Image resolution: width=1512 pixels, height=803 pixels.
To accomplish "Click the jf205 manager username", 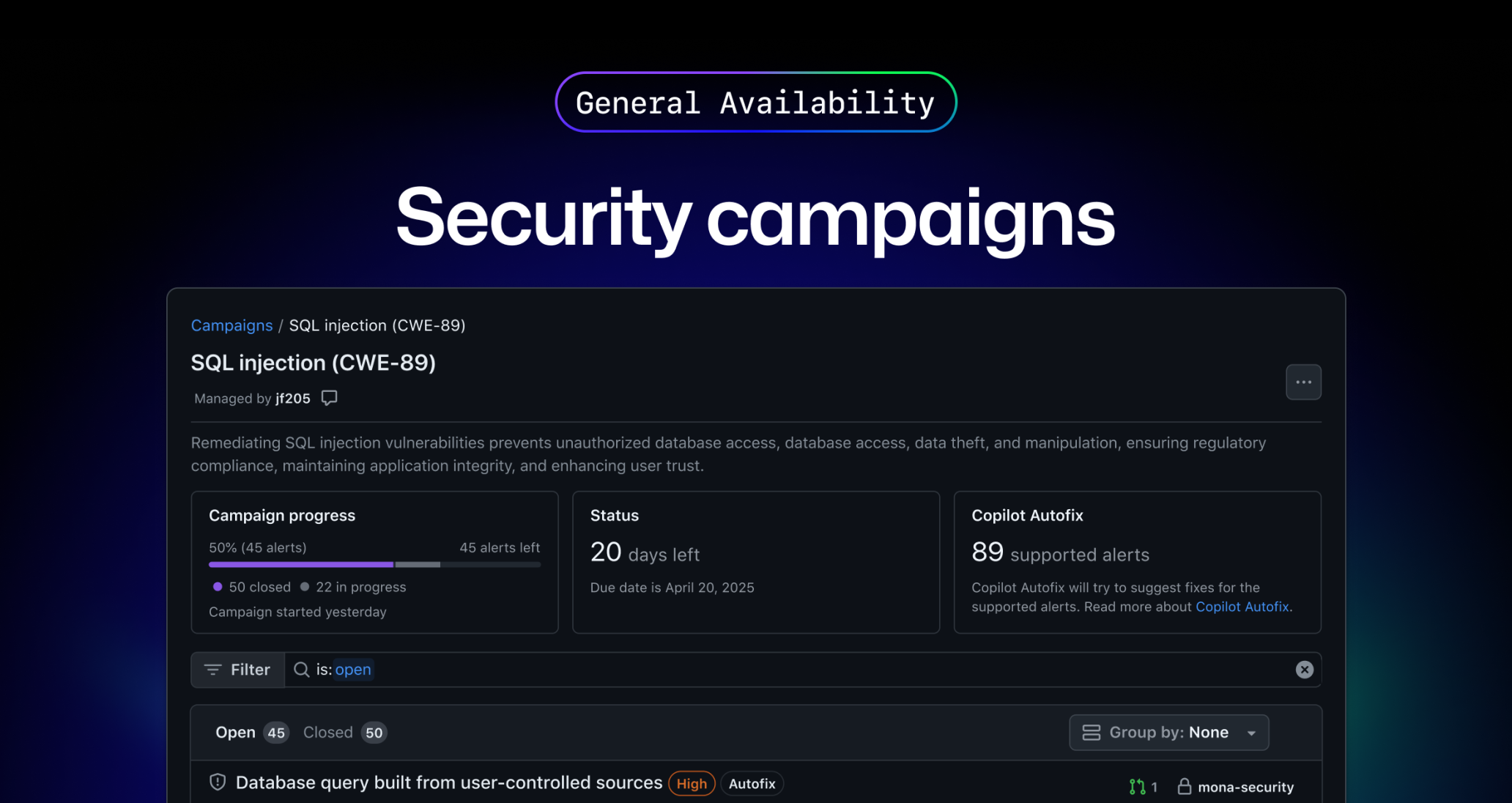I will pyautogui.click(x=293, y=399).
